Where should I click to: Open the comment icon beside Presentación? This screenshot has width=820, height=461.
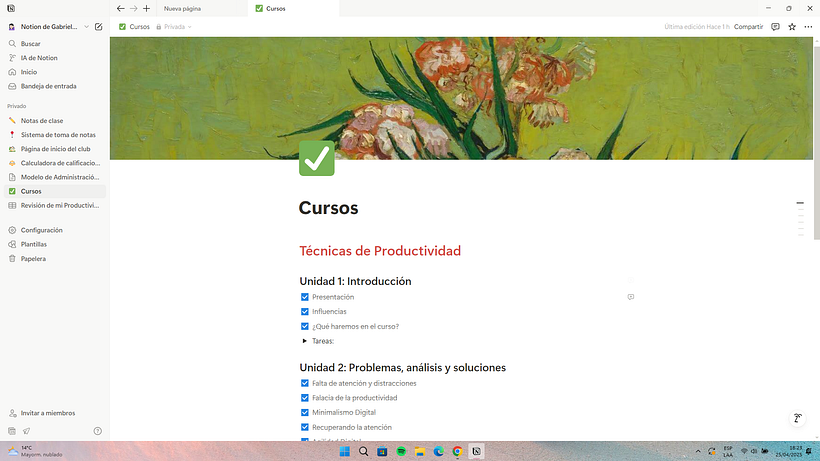tap(630, 297)
